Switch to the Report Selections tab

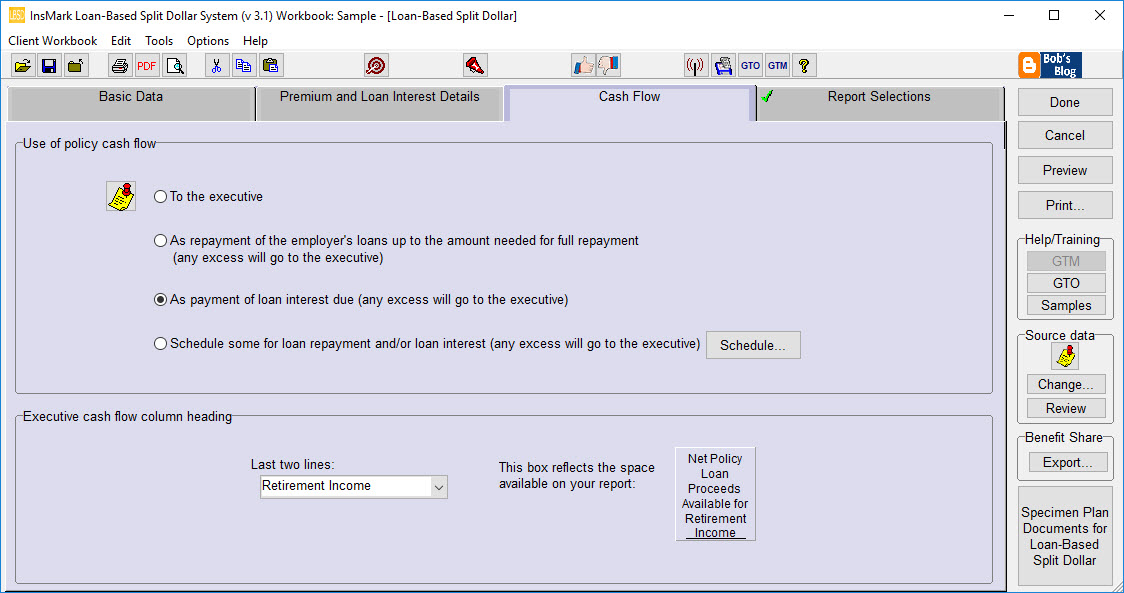880,97
